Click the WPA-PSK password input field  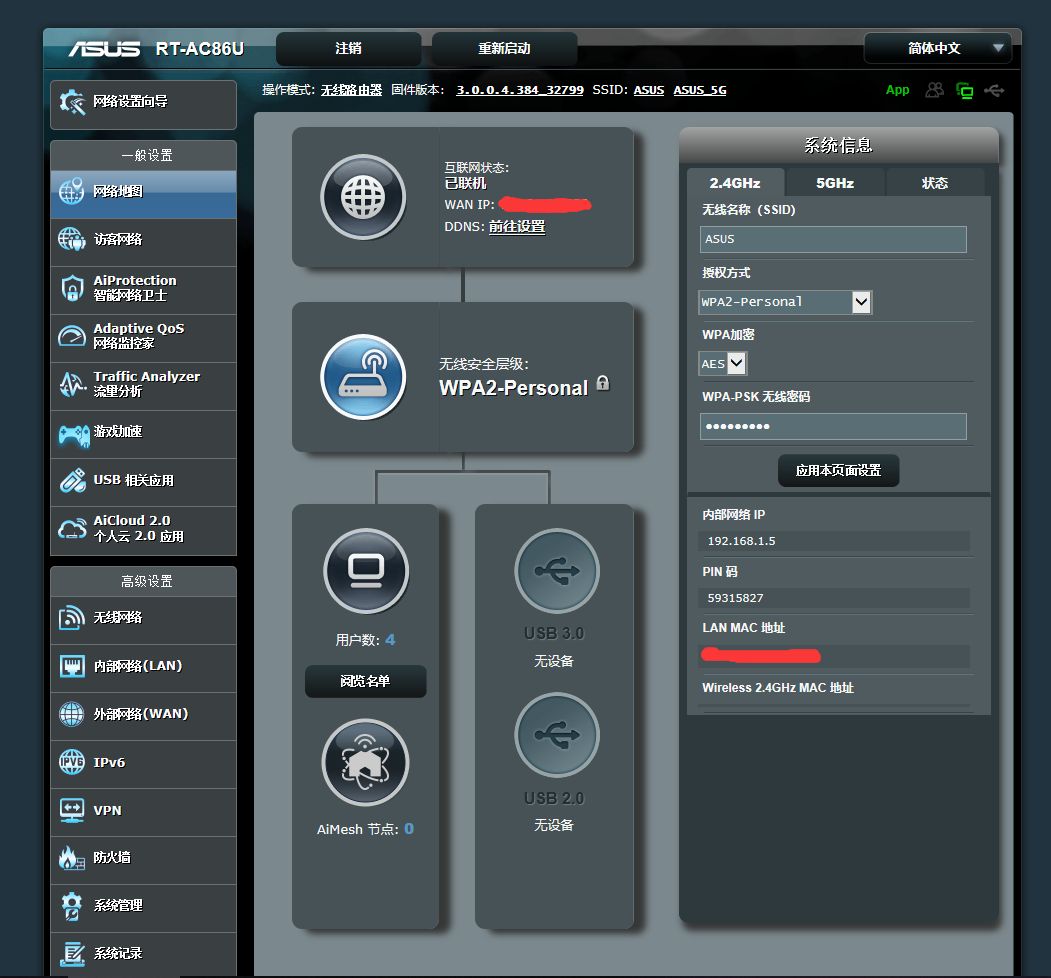833,426
